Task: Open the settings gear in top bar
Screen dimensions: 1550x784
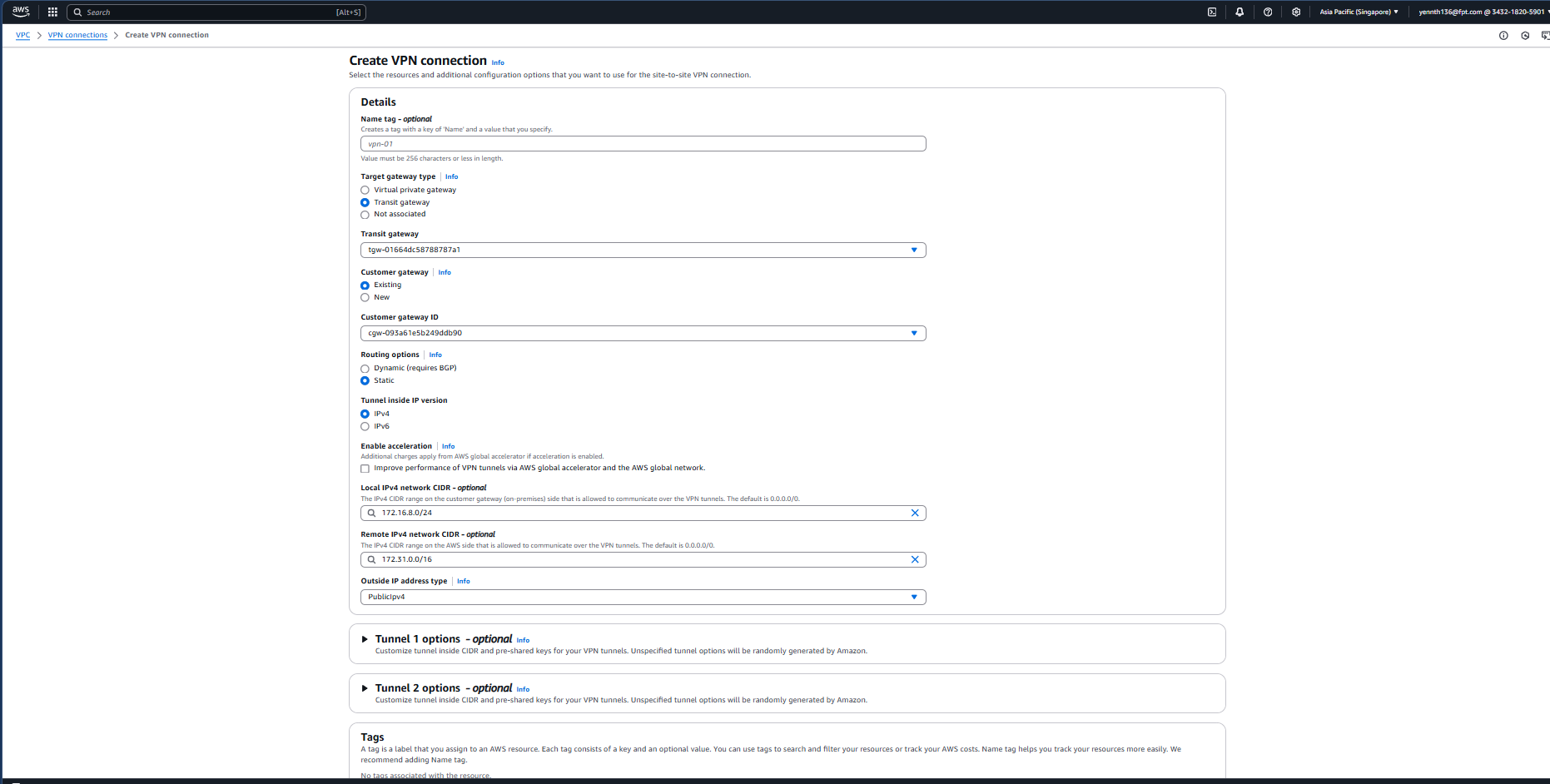Action: [1296, 12]
